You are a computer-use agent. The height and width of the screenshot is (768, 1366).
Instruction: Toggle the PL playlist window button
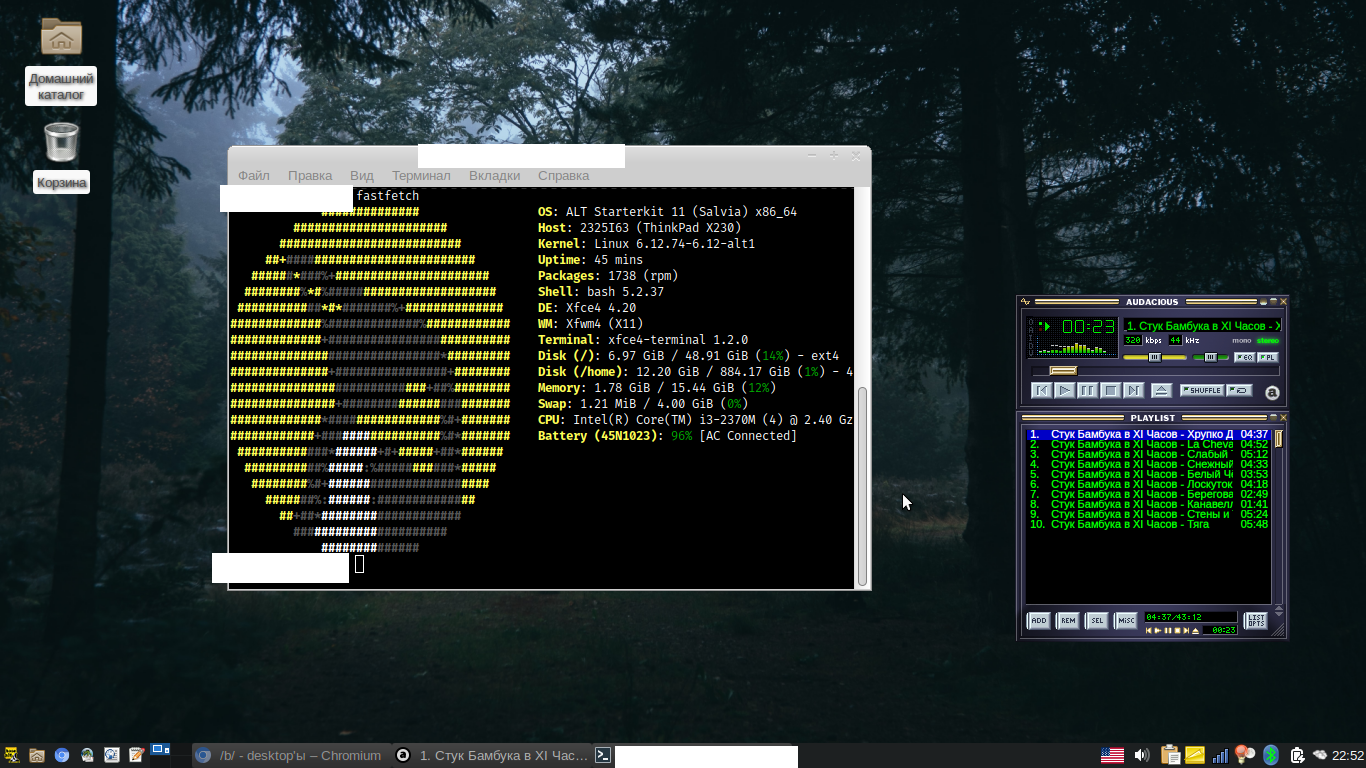tap(1267, 357)
